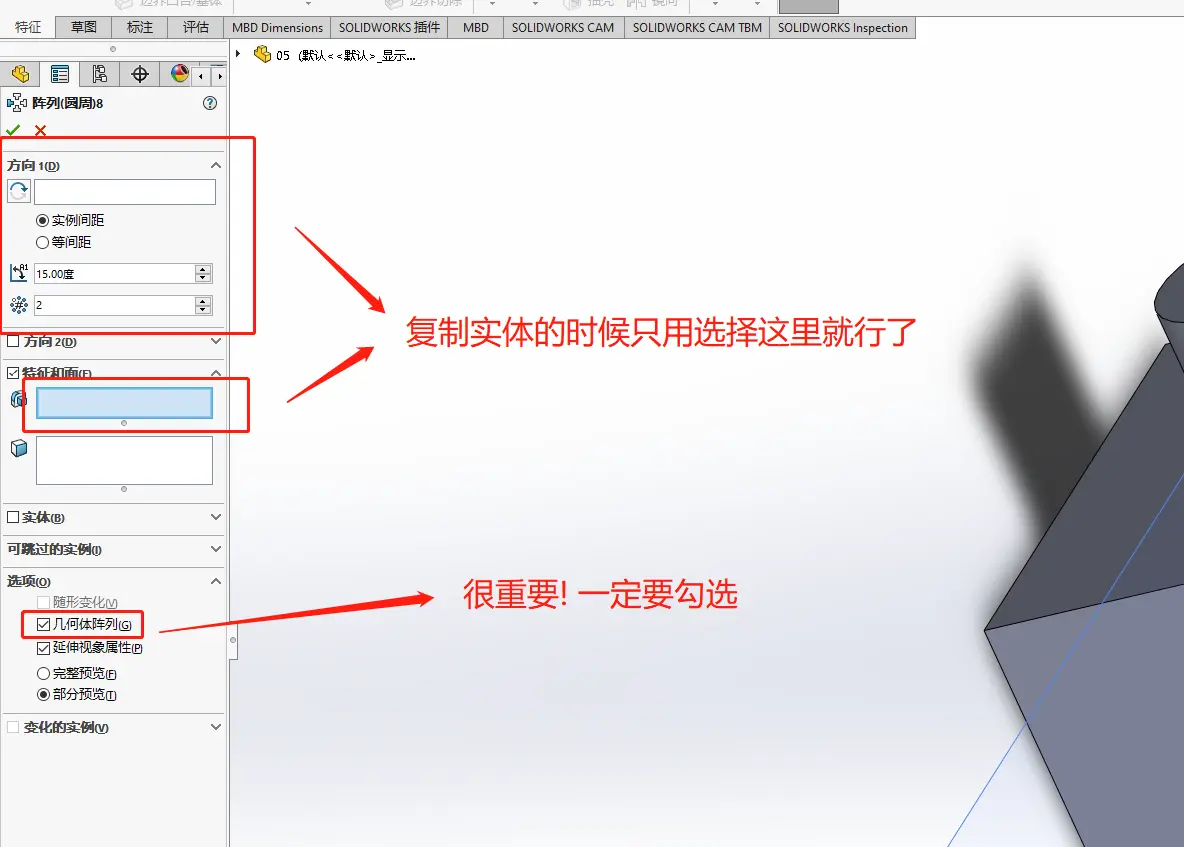Open the DisplayManager color ball tab
The height and width of the screenshot is (847, 1184).
[180, 73]
